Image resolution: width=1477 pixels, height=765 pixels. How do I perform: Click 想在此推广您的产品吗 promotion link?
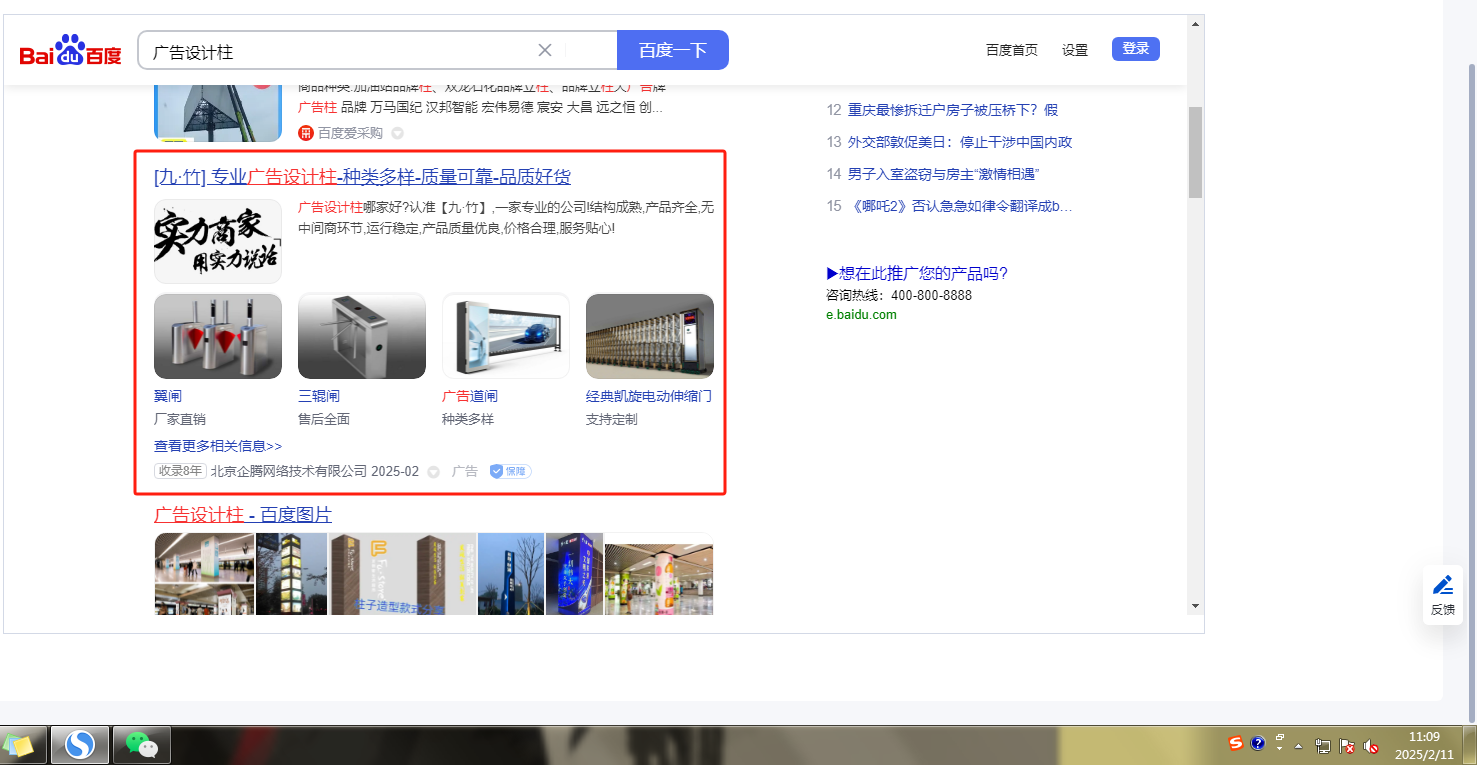pos(917,274)
